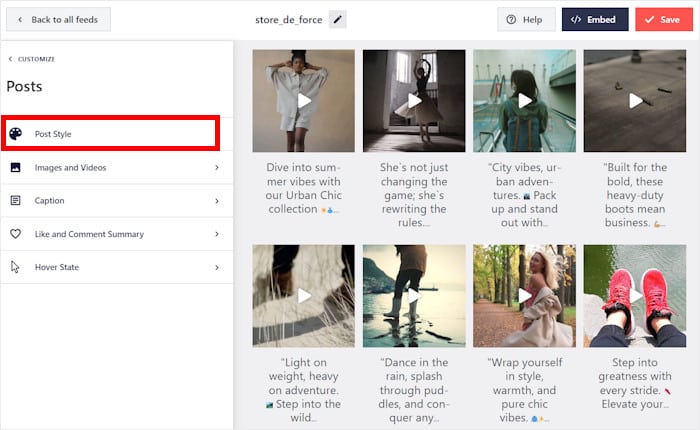Click caption "Built for the bold"

pos(635,195)
